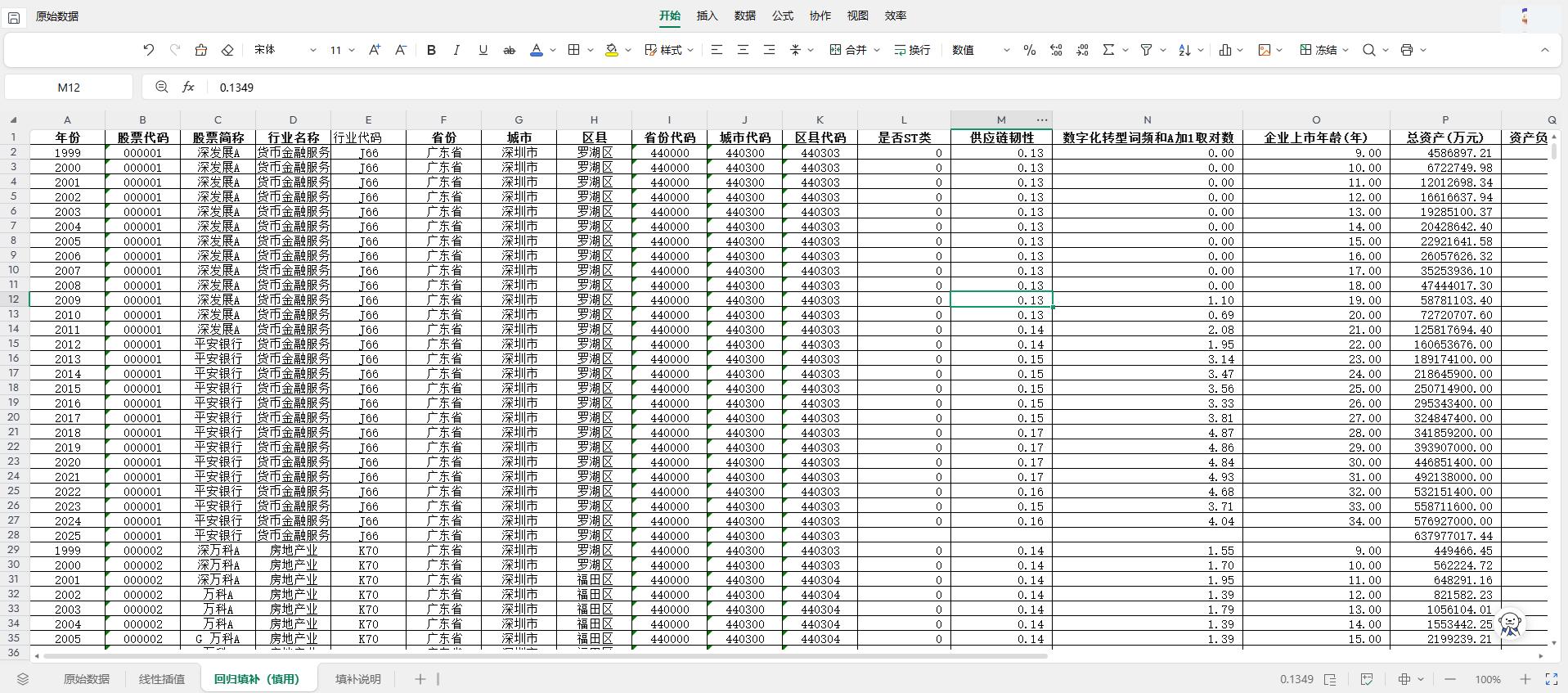
Task: Click the eraser clear-format icon
Action: click(x=227, y=50)
